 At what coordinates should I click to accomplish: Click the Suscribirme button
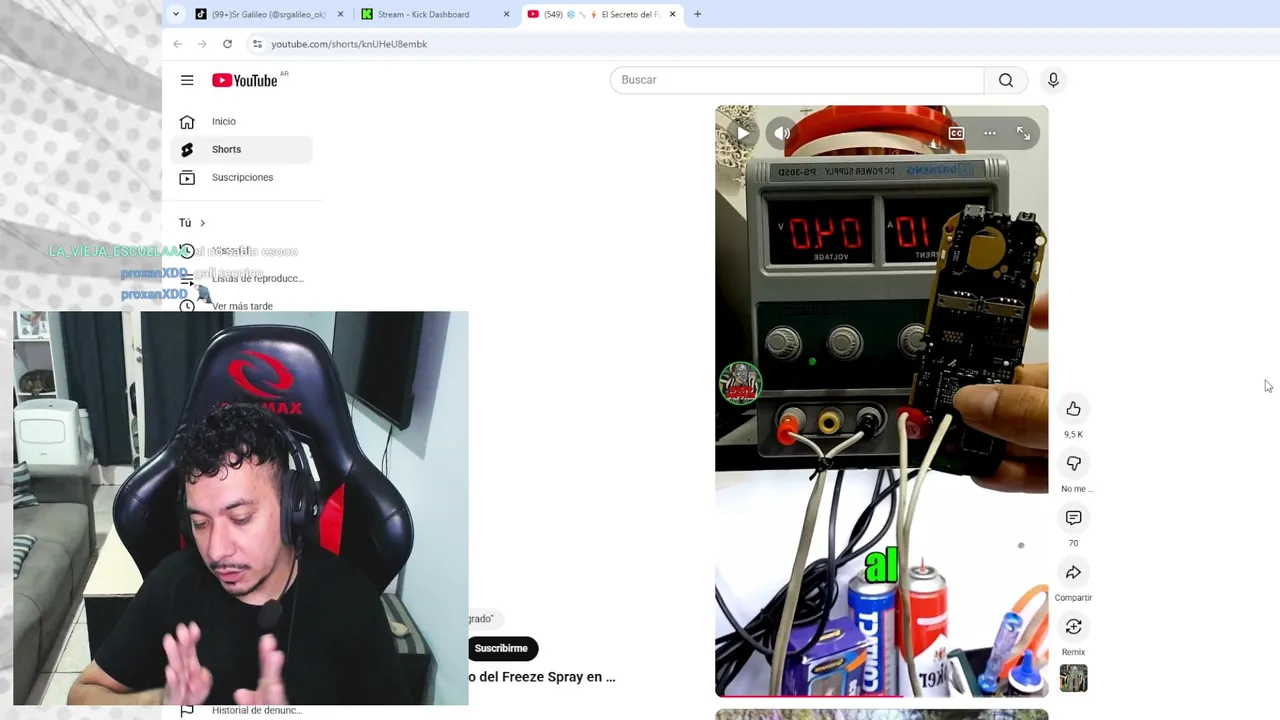click(x=501, y=648)
